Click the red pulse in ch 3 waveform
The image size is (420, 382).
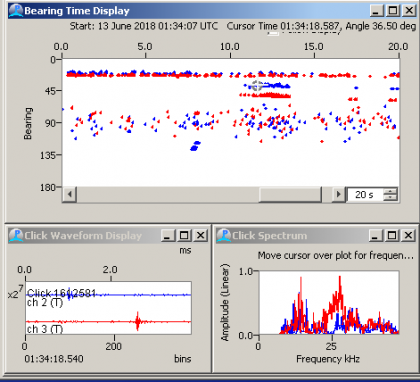[x=137, y=321]
